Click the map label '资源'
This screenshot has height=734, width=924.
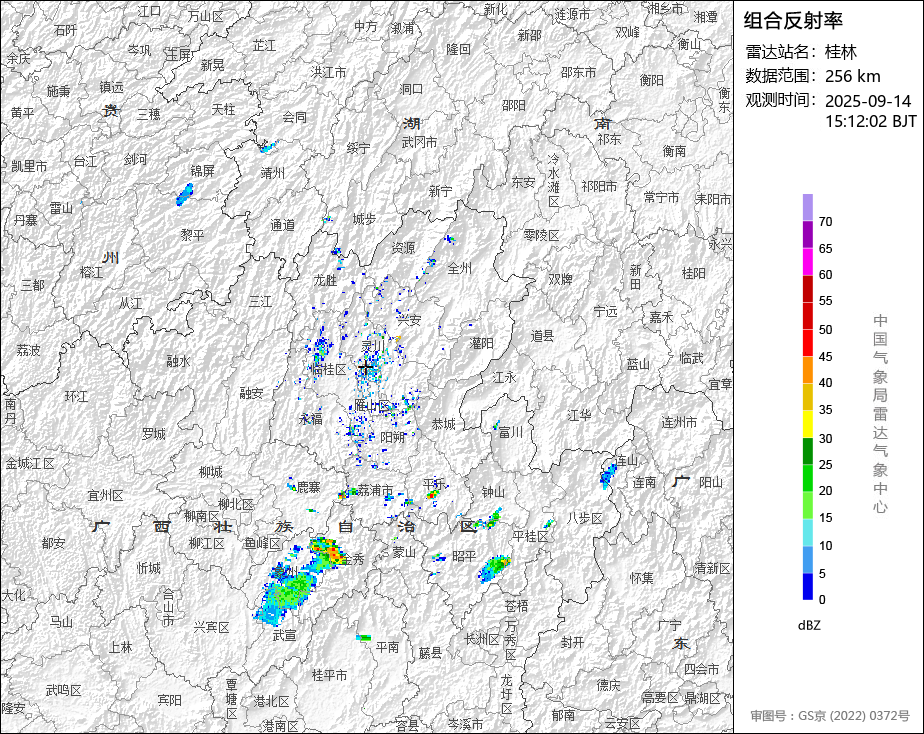coord(403,248)
